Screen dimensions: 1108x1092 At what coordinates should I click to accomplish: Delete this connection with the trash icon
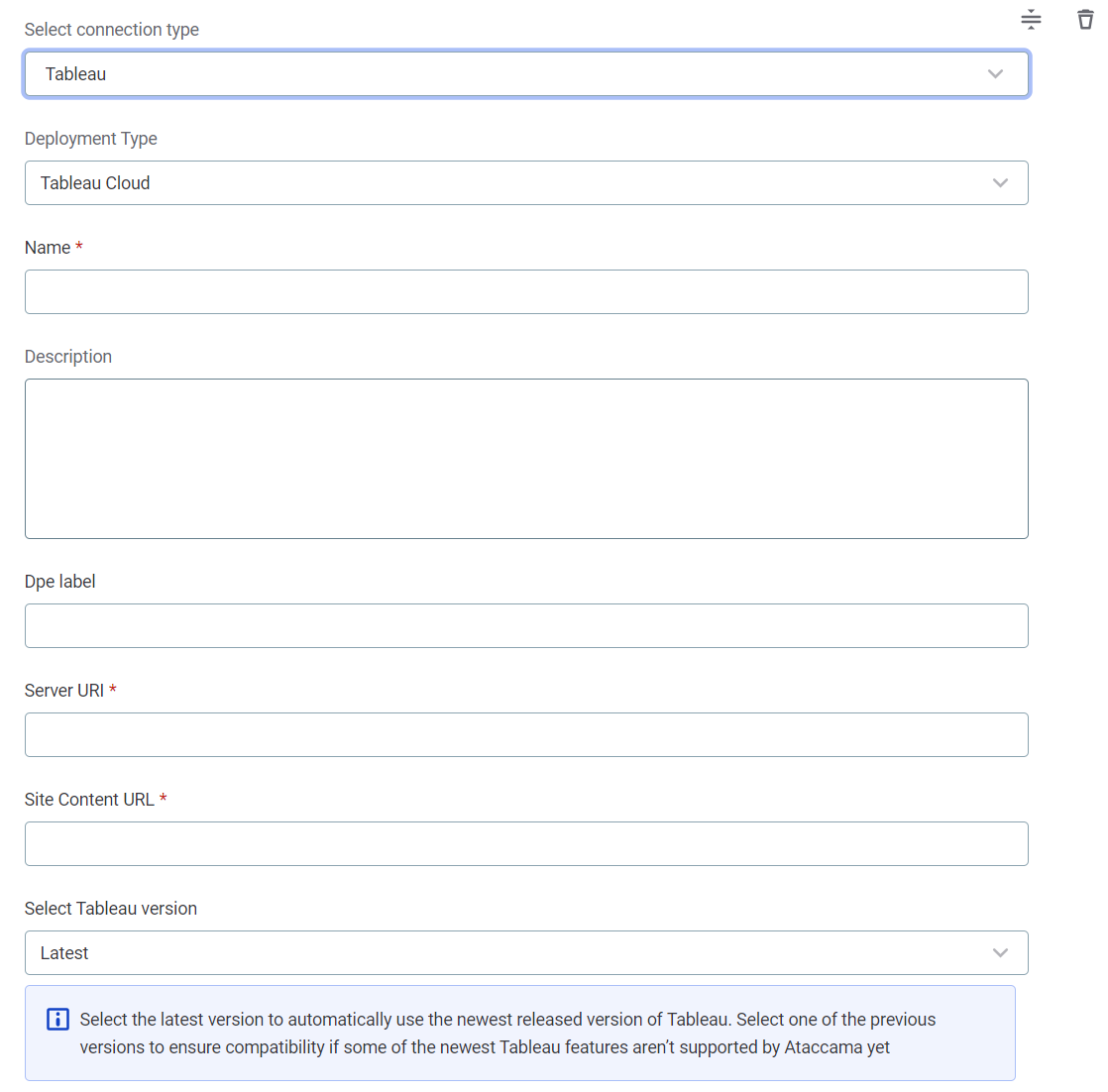coord(1085,19)
